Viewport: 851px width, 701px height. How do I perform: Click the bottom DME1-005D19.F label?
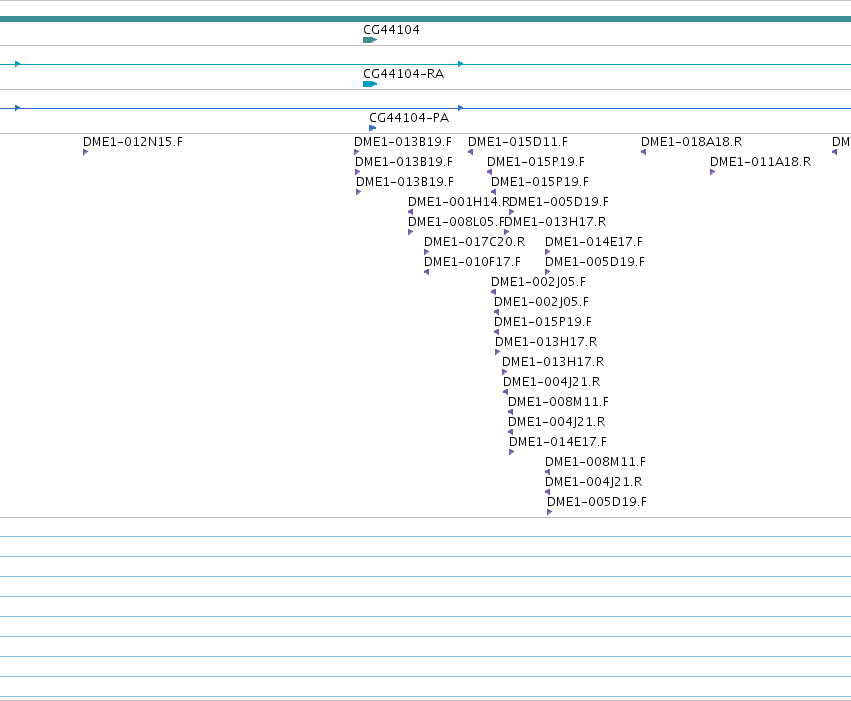[597, 502]
